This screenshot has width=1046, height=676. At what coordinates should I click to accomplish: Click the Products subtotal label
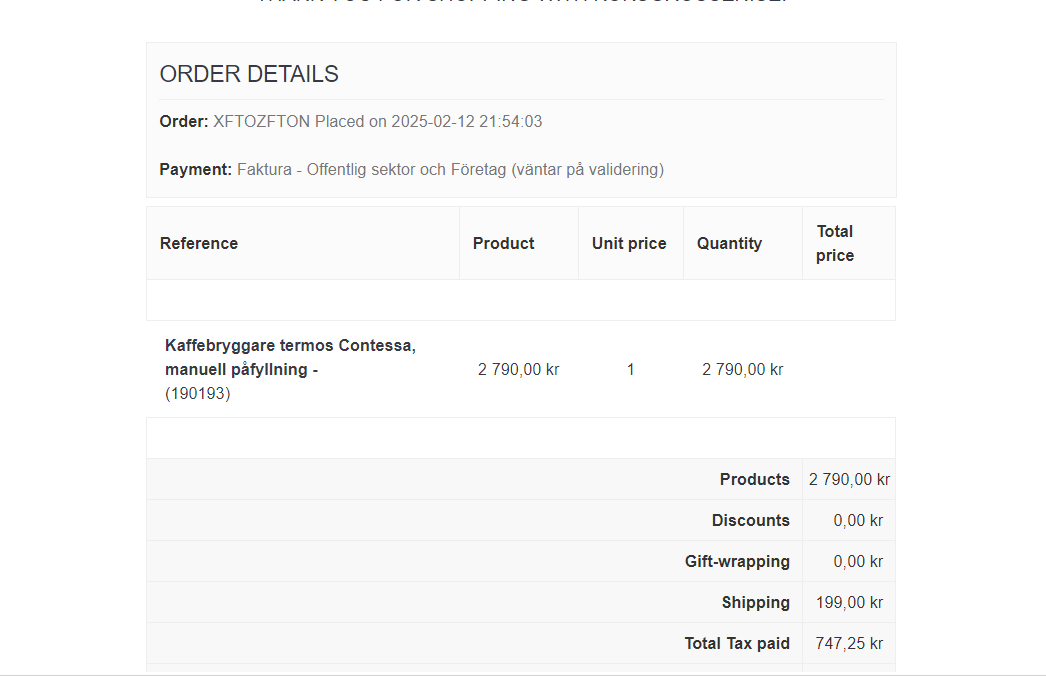pyautogui.click(x=754, y=479)
